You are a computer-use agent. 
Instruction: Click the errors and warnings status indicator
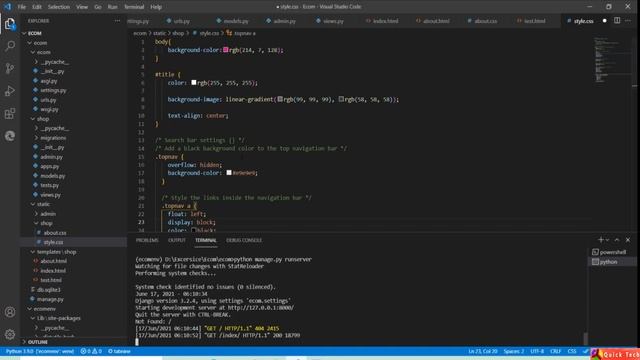pyautogui.click(x=91, y=351)
